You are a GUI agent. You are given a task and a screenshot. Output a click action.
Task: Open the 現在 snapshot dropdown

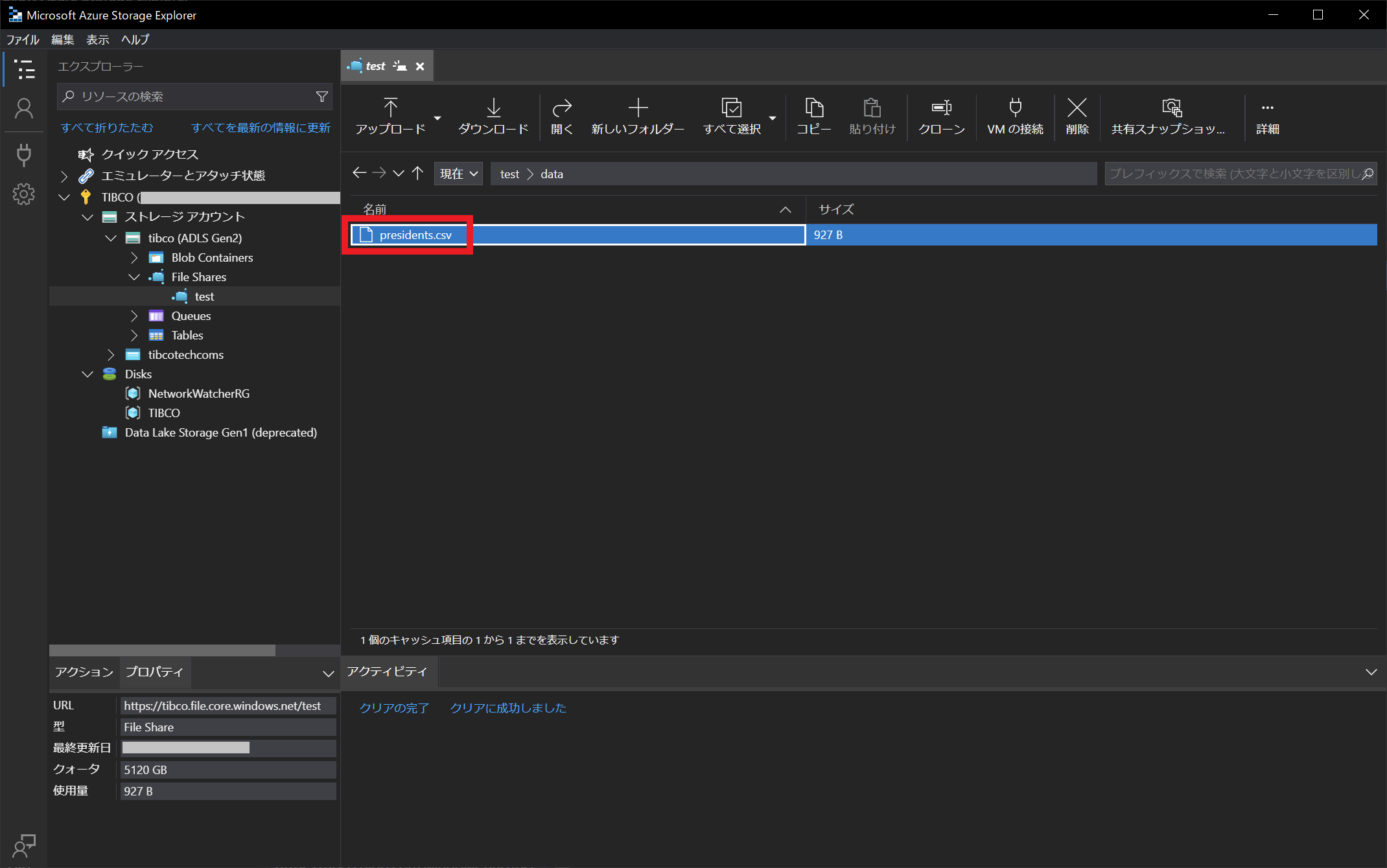coord(458,174)
